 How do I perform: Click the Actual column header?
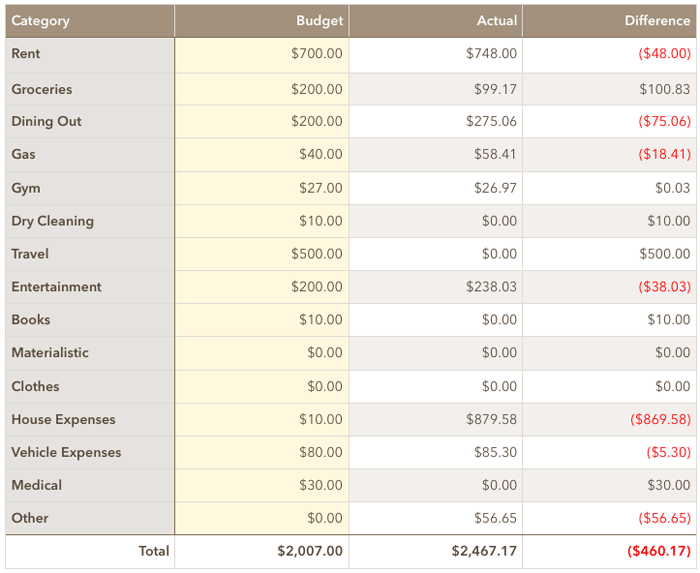click(x=436, y=21)
